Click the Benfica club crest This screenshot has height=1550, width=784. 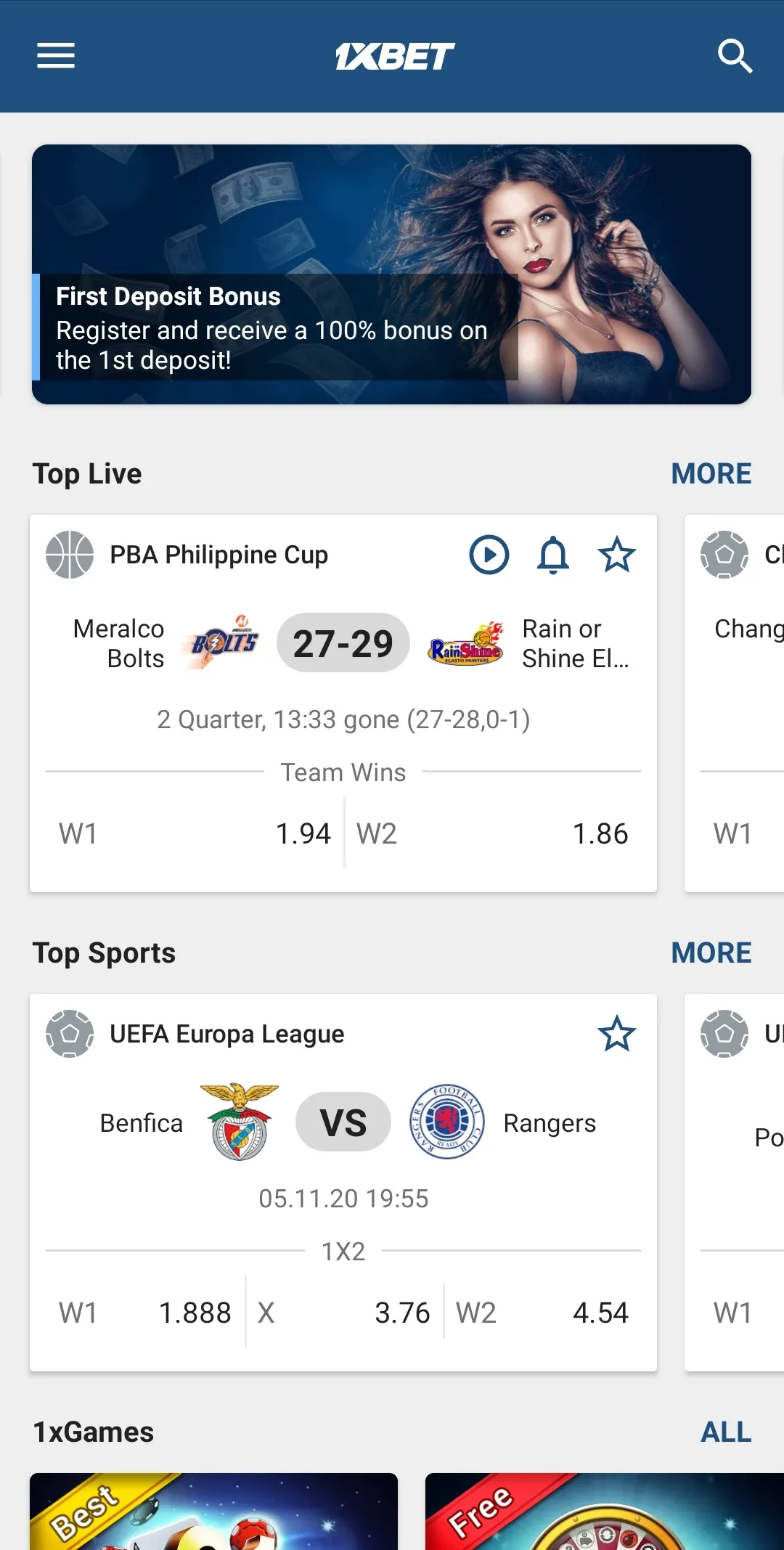(x=240, y=1122)
